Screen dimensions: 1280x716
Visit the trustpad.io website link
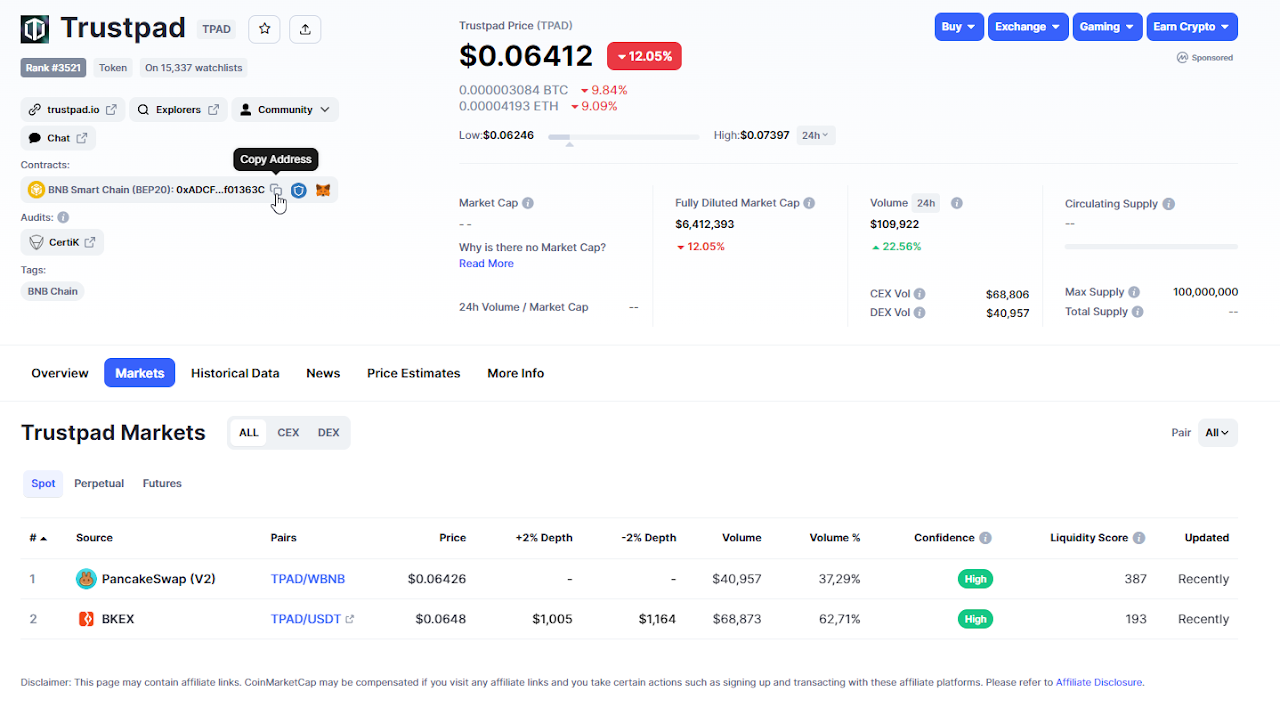pyautogui.click(x=73, y=110)
